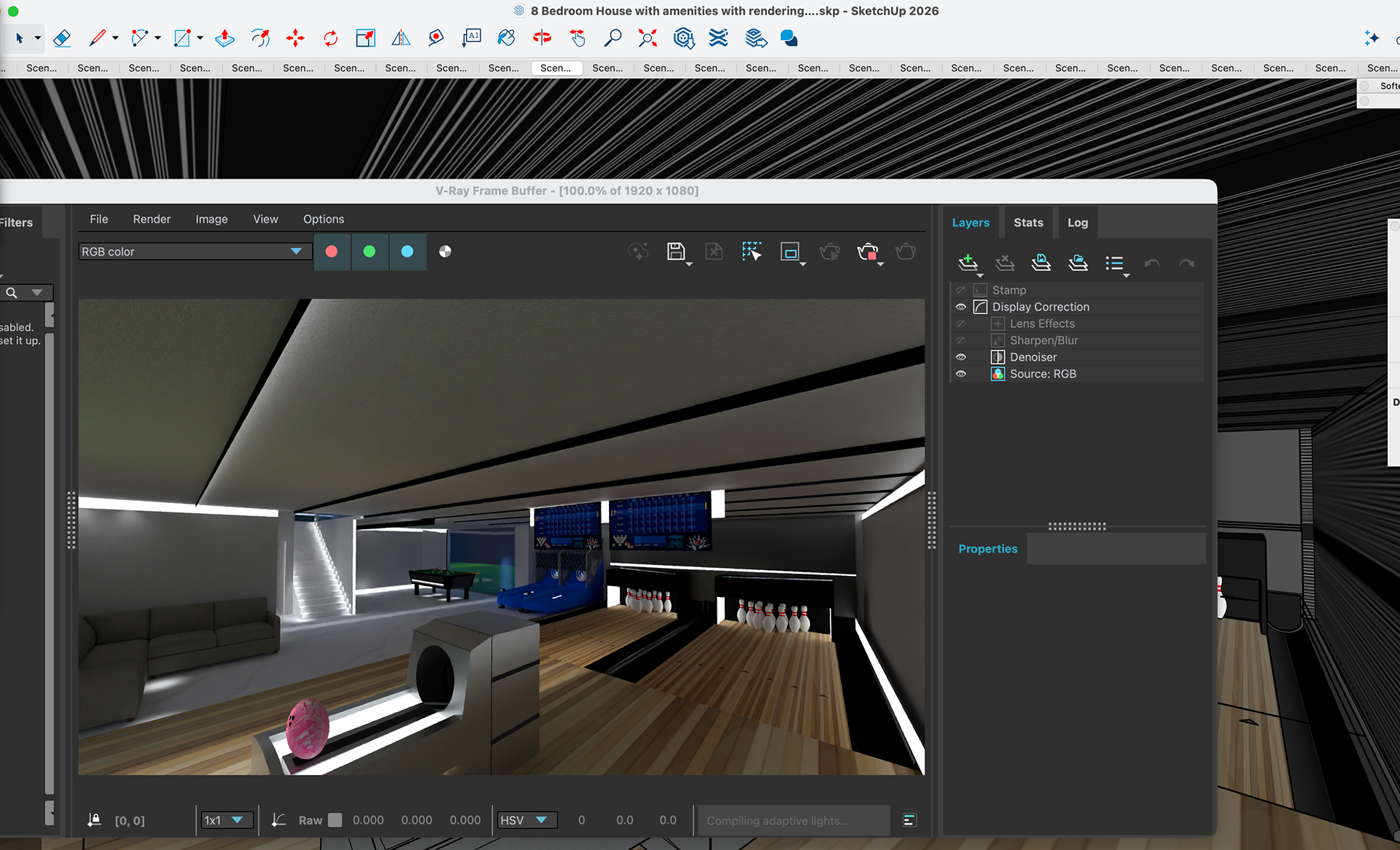Open the Render menu
1400x850 pixels.
[x=152, y=219]
